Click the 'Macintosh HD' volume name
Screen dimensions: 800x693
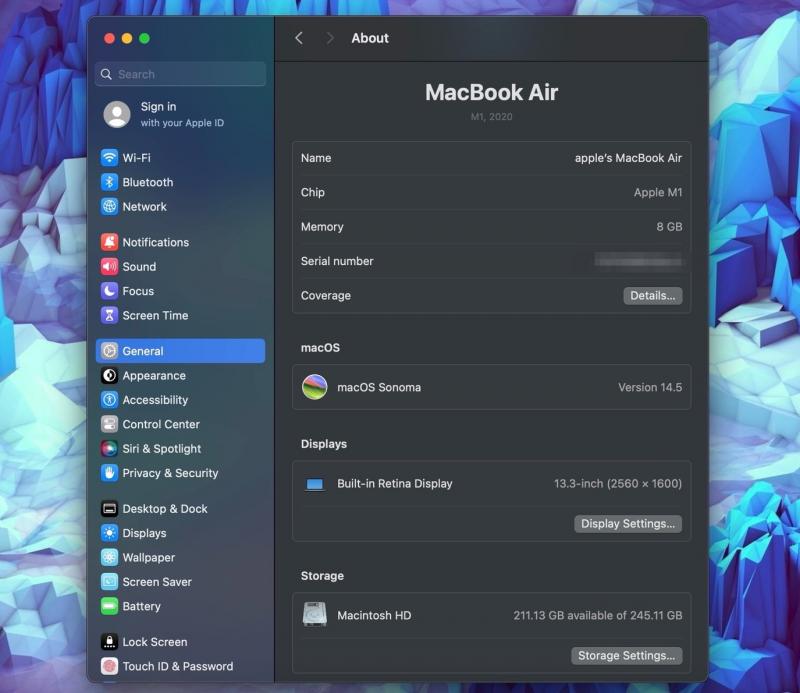(374, 615)
